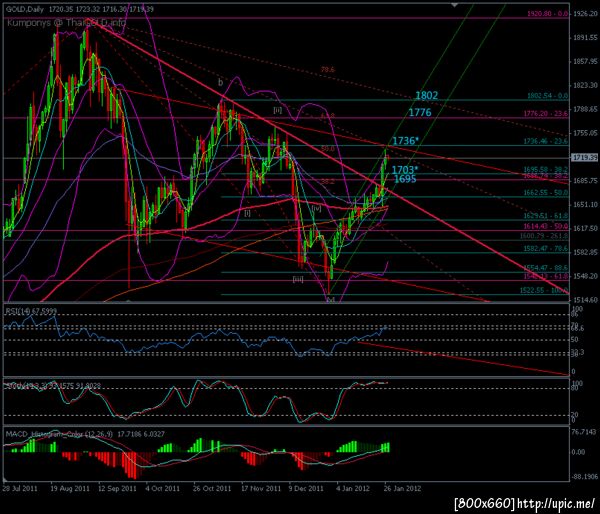Select the wave label [i]
Image resolution: width=600 pixels, height=514 pixels.
(247, 213)
